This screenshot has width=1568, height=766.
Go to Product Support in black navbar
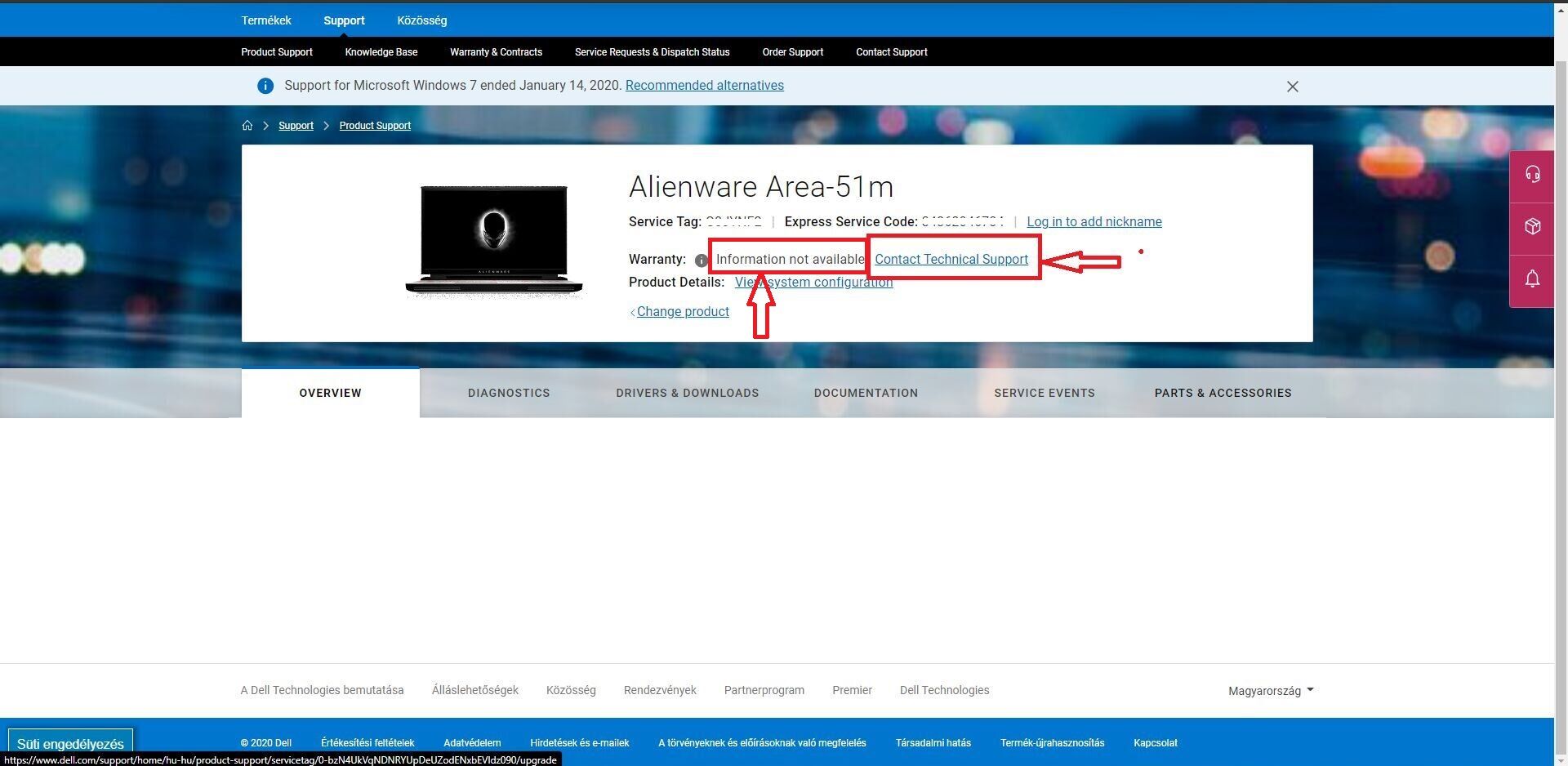pos(277,52)
